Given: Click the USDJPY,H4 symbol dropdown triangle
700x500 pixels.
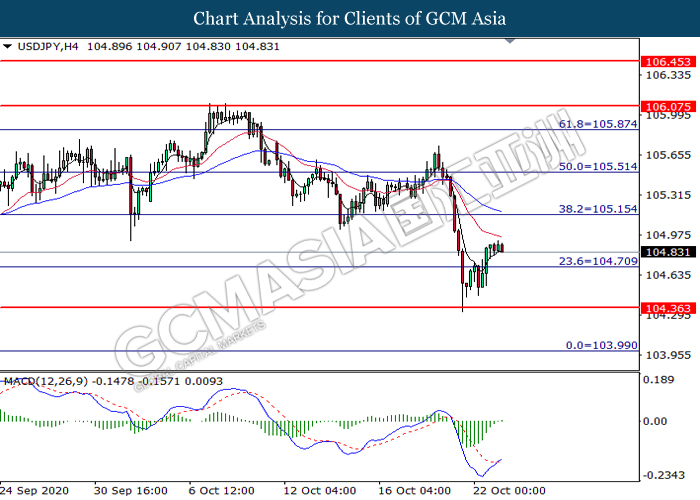Looking at the screenshot, I should (7, 46).
